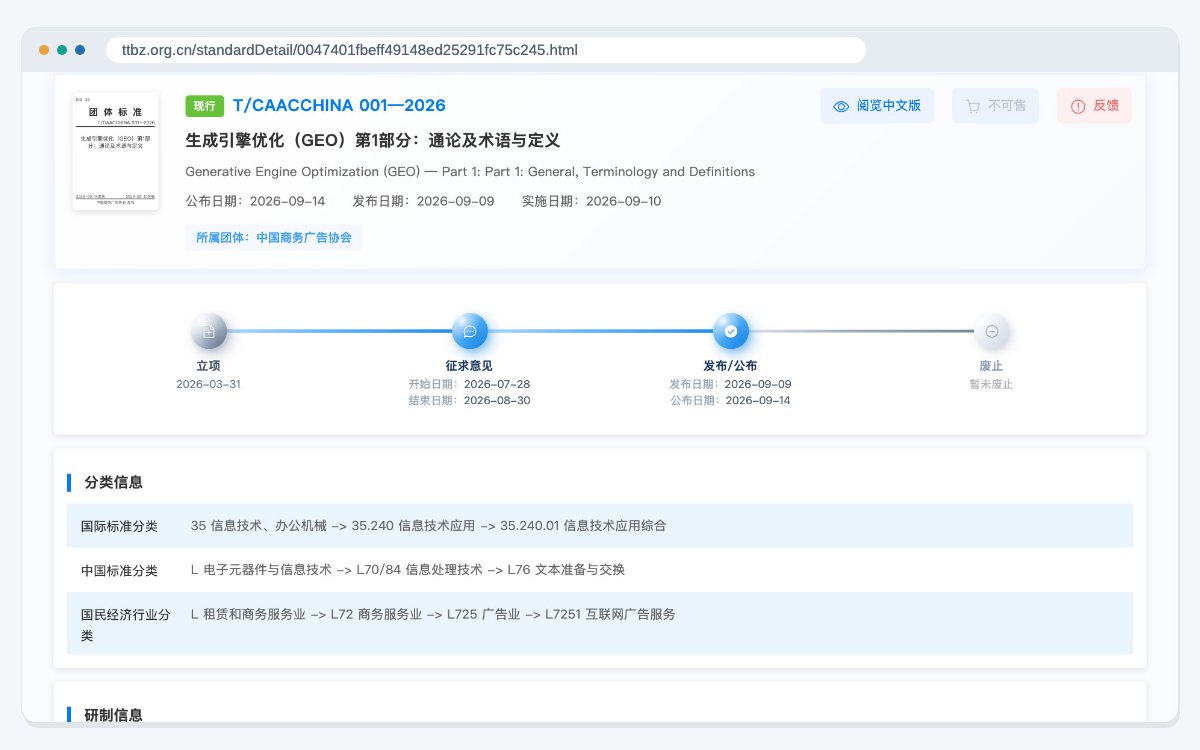Click the 分类信息 section heading
This screenshot has width=1200, height=750.
point(114,482)
